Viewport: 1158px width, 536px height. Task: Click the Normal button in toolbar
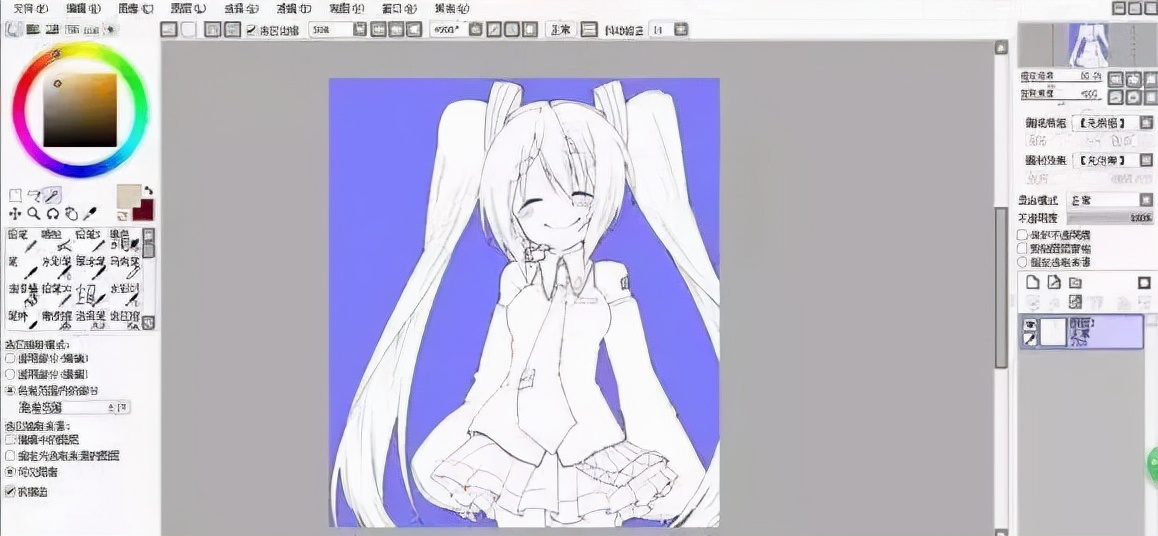click(561, 30)
